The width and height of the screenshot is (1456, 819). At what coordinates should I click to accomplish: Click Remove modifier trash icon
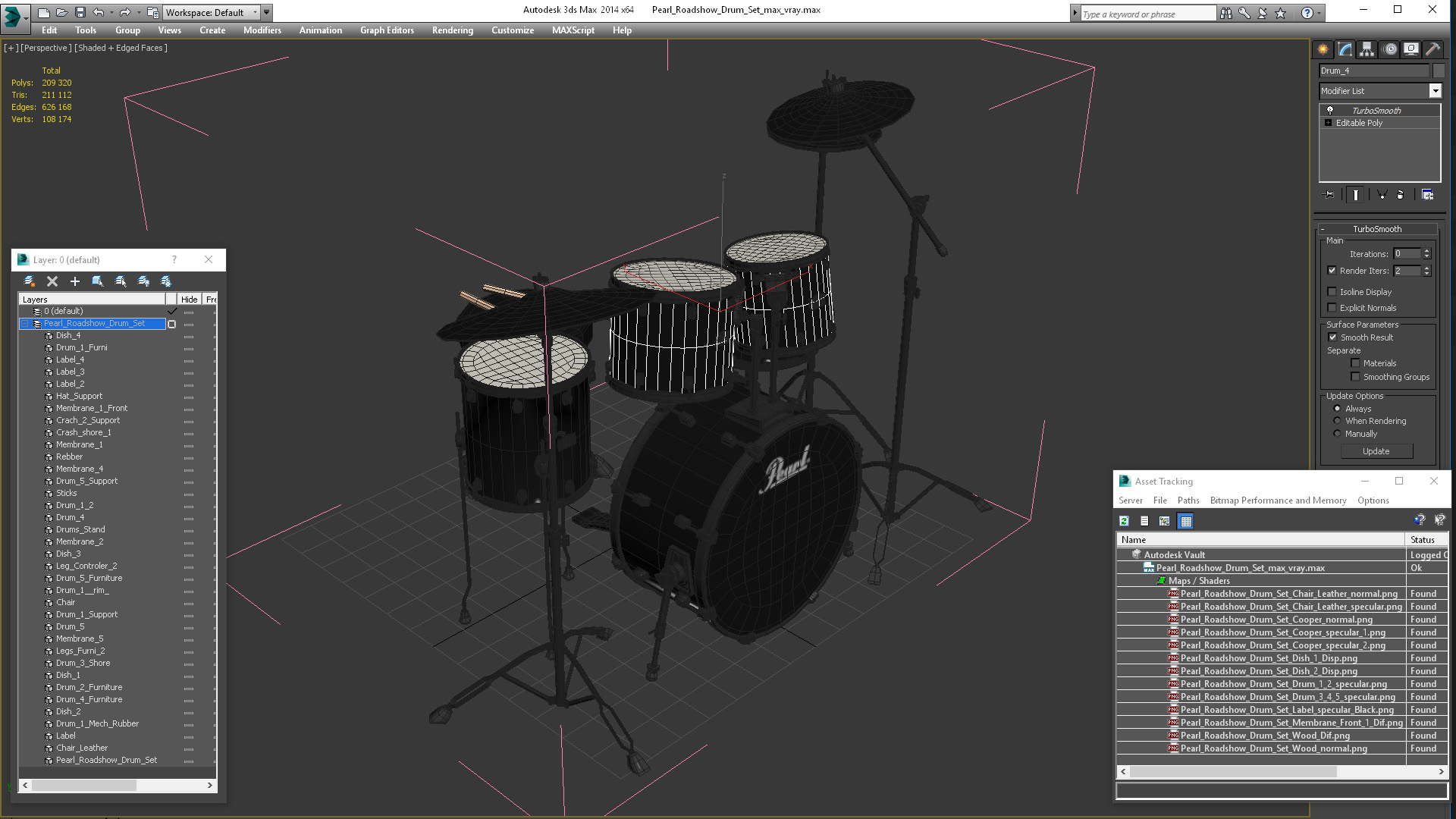(x=1400, y=195)
